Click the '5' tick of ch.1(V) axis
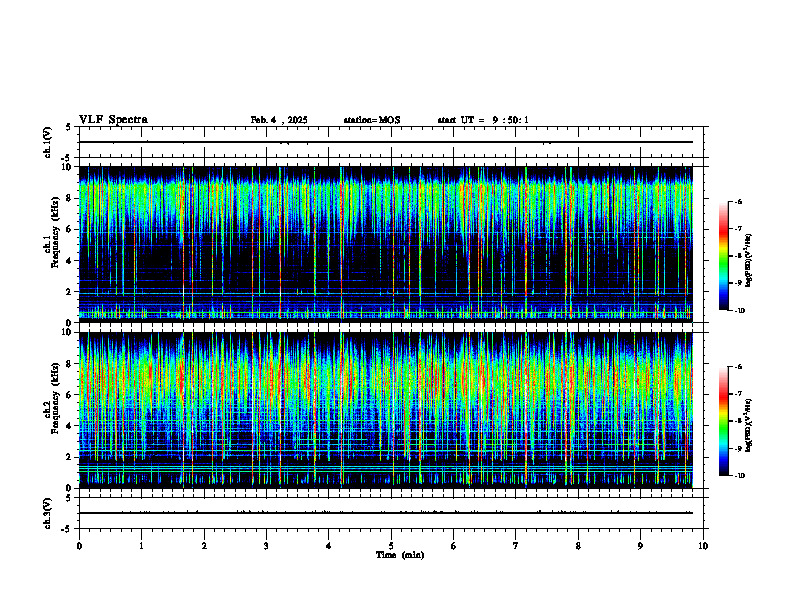This screenshot has height=612, width=792. [x=68, y=127]
